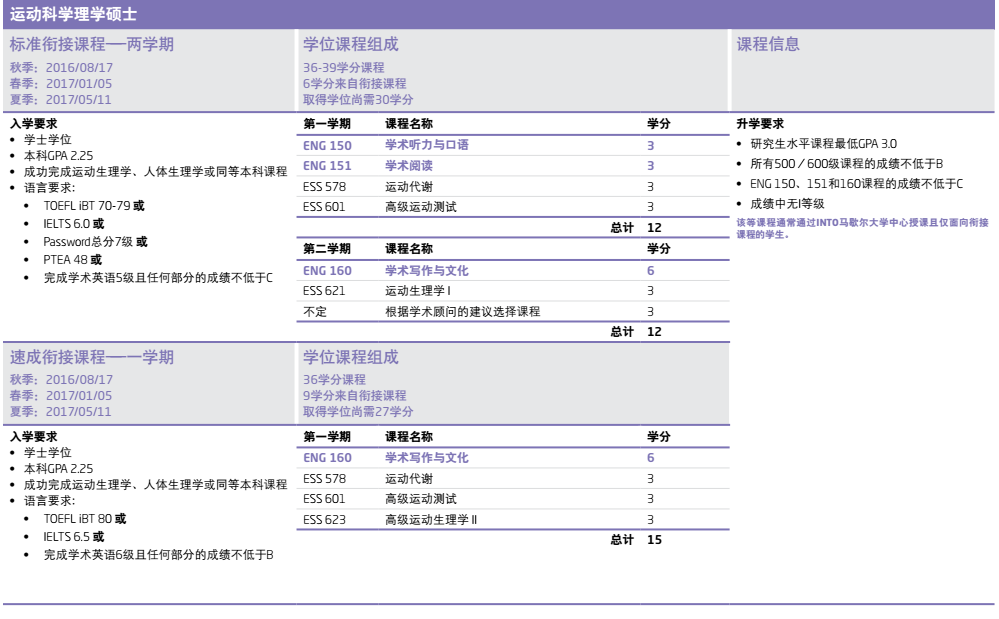This screenshot has height=619, width=999.
Task: Click the 学术阅读 course name
Action: [409, 166]
